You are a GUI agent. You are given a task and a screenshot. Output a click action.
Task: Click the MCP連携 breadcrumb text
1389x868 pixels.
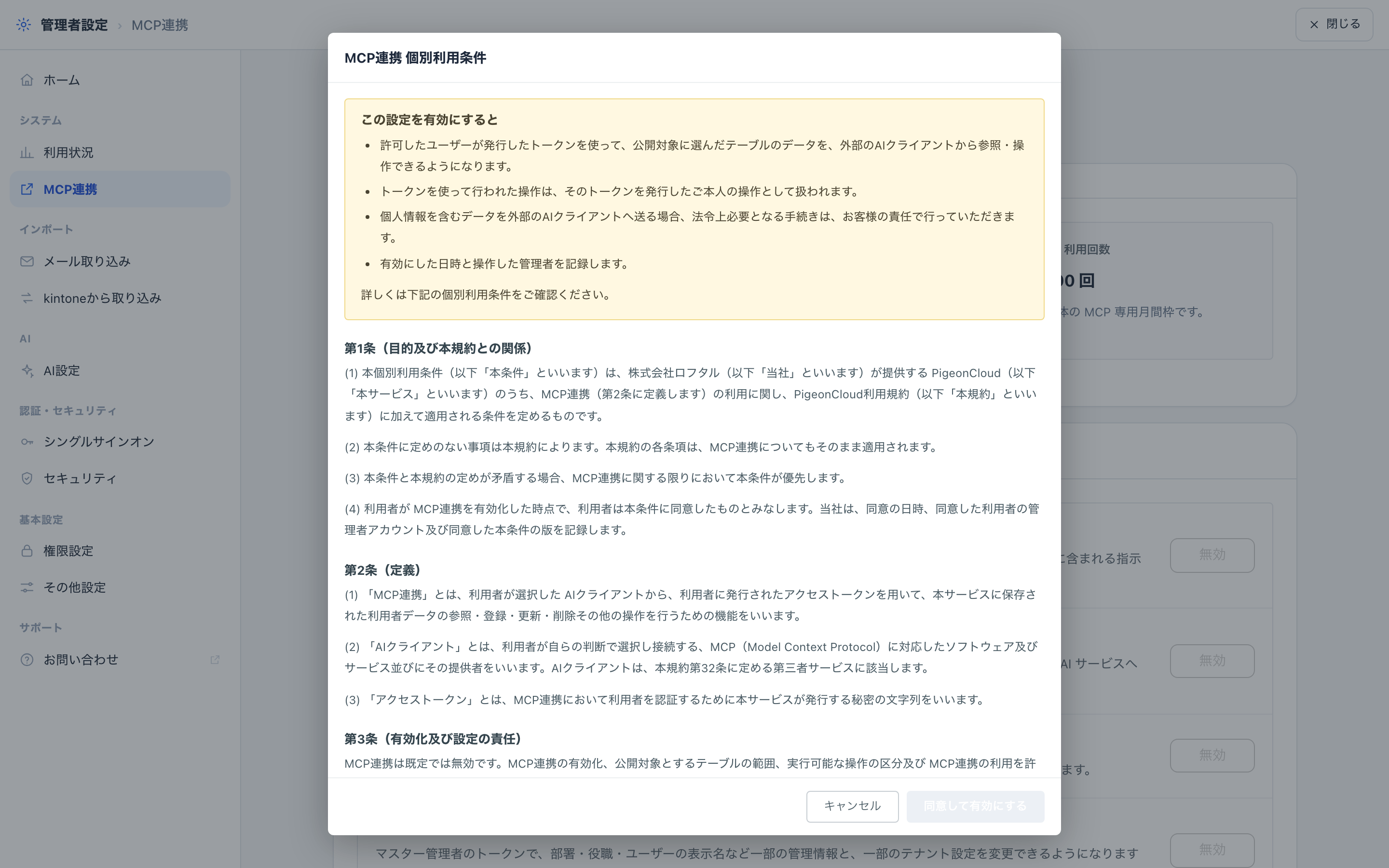(160, 25)
